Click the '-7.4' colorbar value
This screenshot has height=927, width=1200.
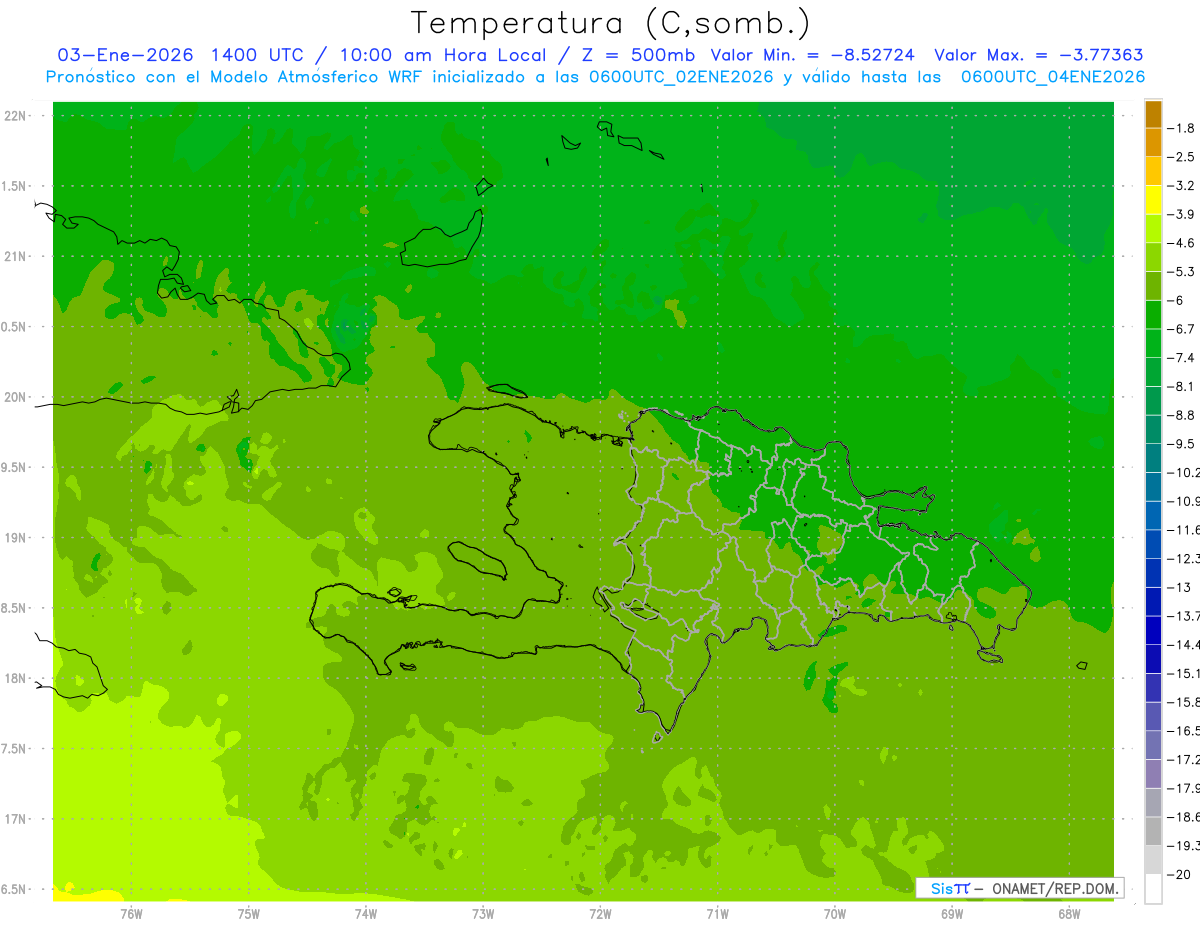(1181, 358)
